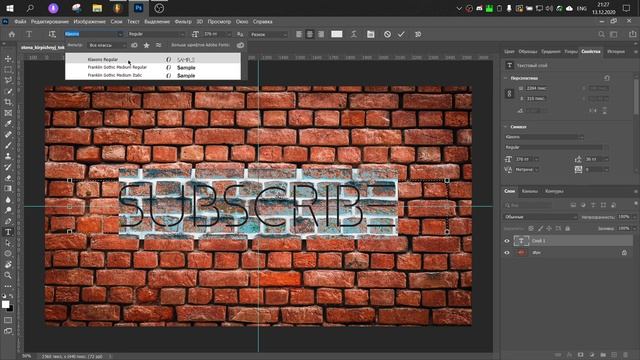The width and height of the screenshot is (640, 360).
Task: Toggle width-height link in Properties
Action: coord(509,93)
